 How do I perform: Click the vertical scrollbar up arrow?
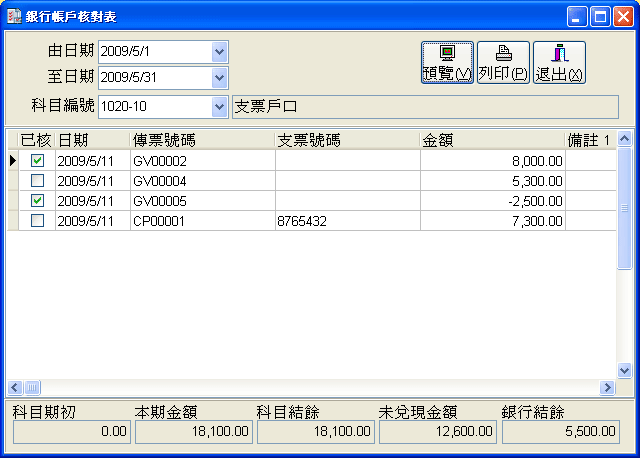tap(624, 139)
